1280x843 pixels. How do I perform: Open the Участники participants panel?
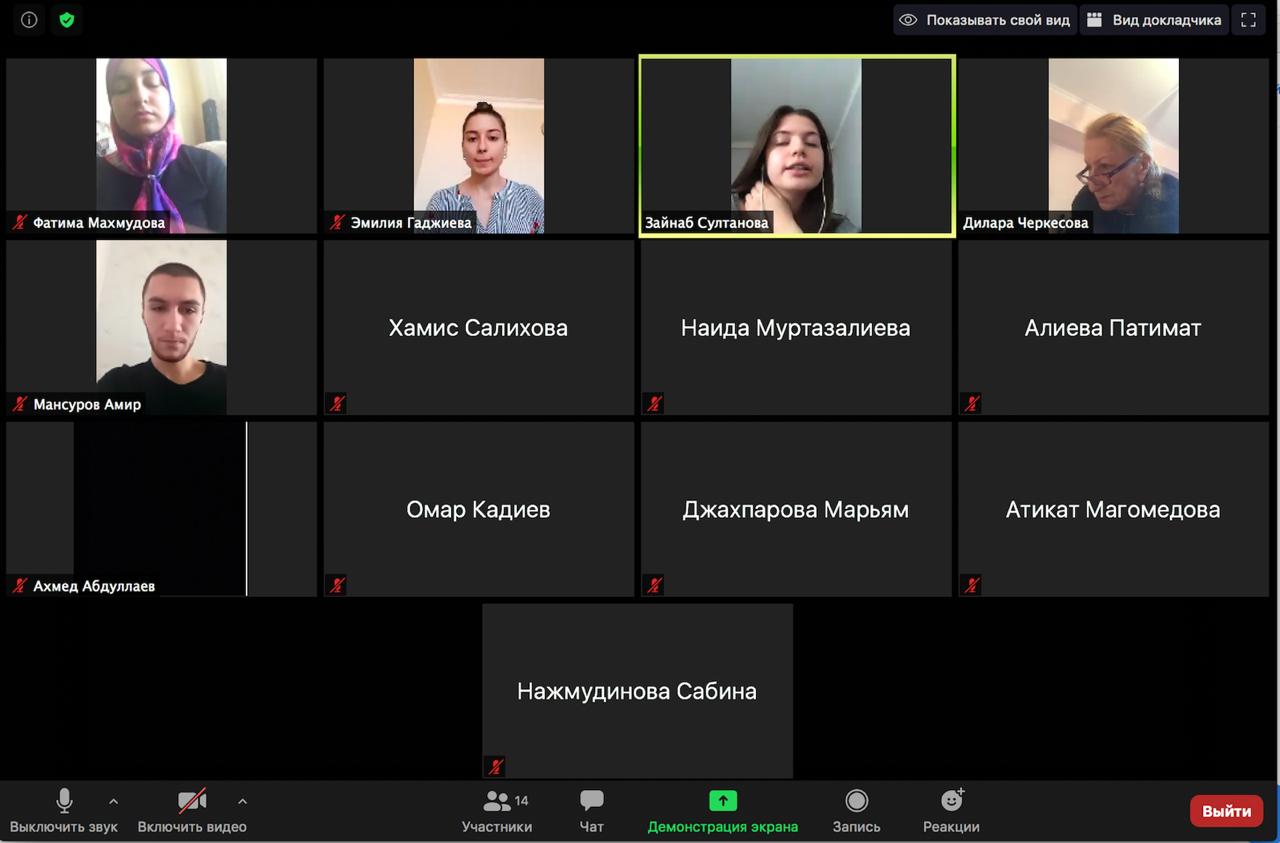[497, 811]
